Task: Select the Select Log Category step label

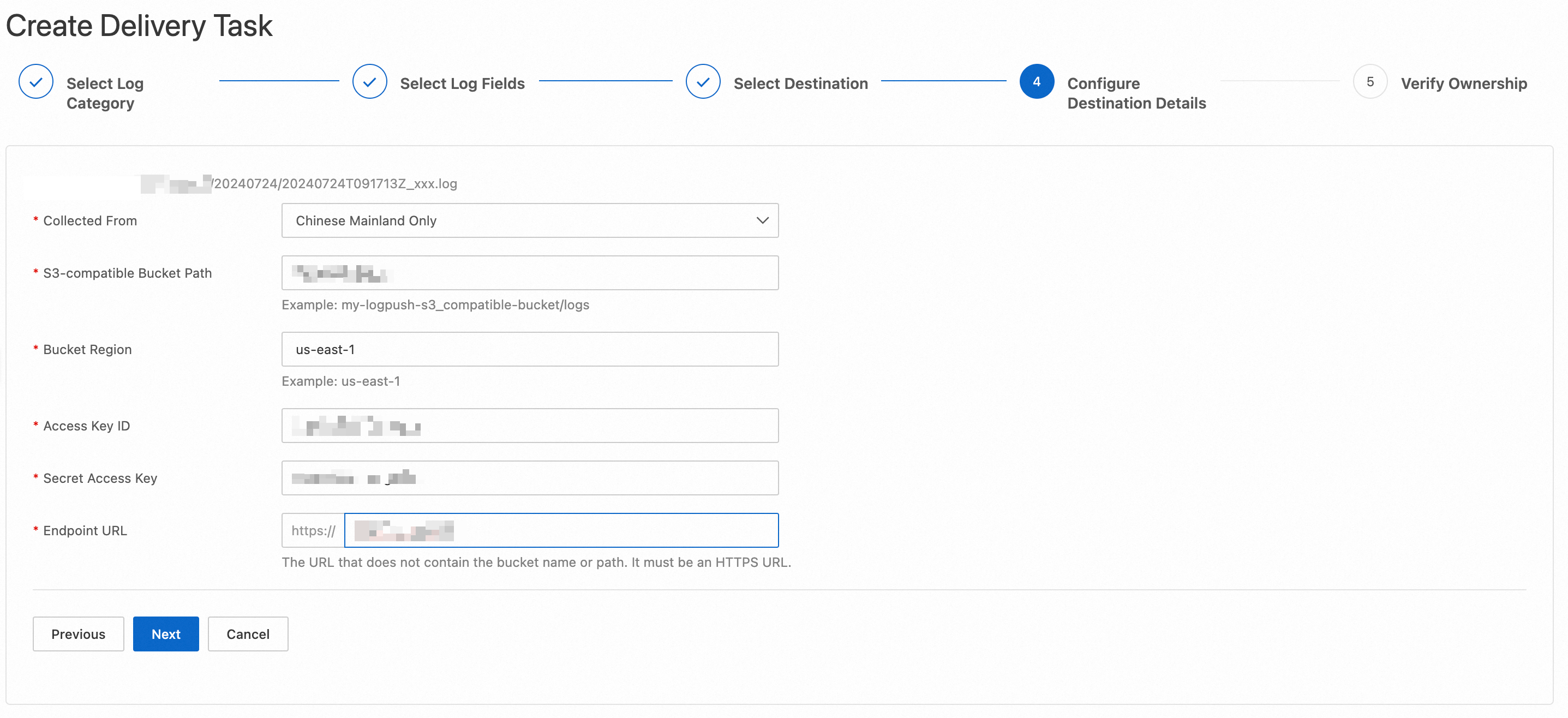Action: click(105, 93)
